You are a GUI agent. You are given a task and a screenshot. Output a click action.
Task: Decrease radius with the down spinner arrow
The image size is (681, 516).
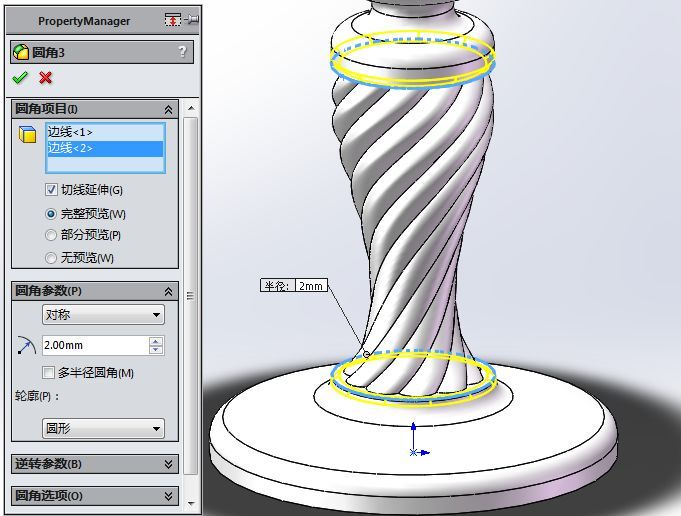[x=156, y=350]
